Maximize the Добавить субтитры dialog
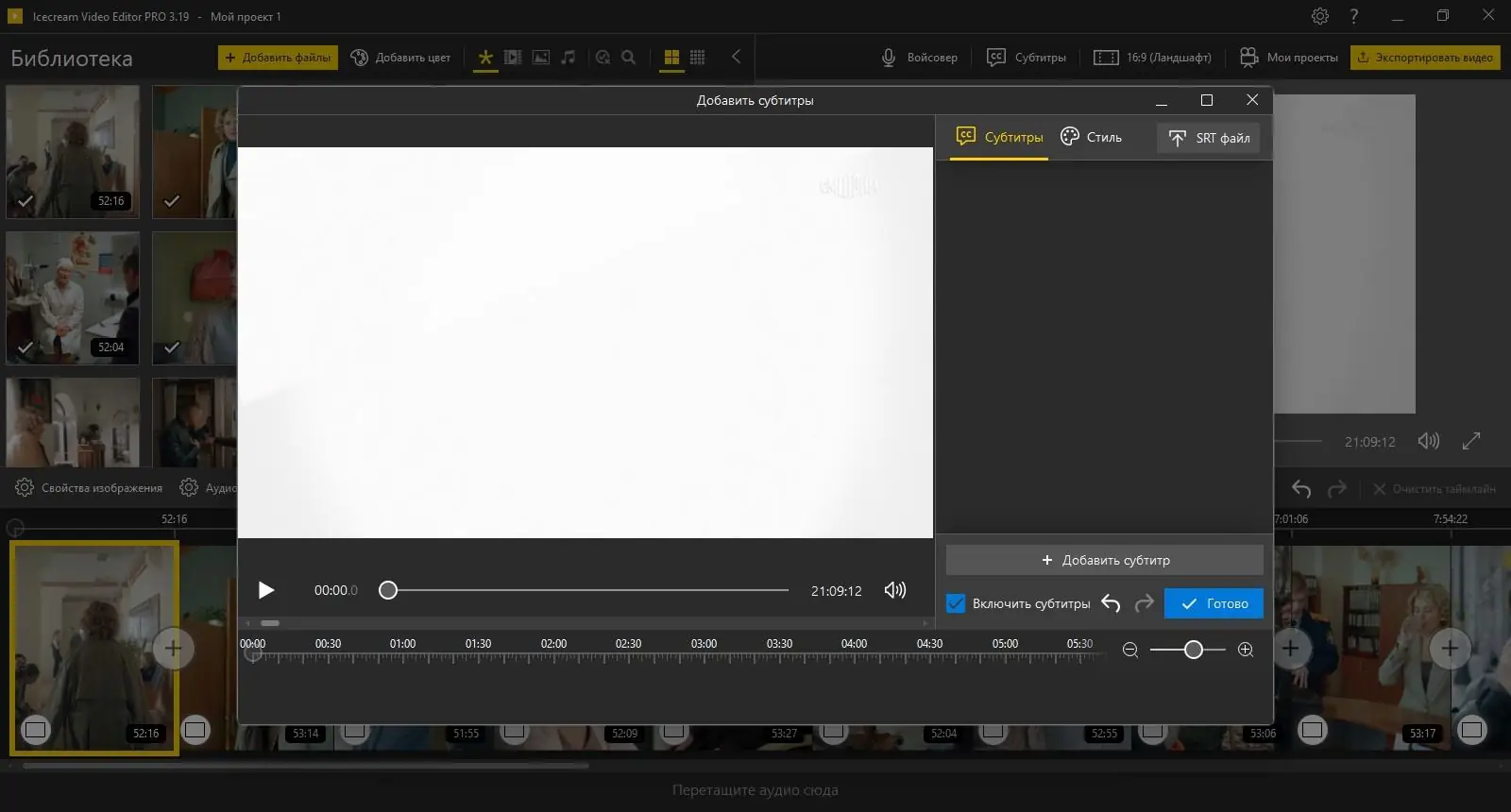This screenshot has width=1511, height=812. click(x=1207, y=100)
